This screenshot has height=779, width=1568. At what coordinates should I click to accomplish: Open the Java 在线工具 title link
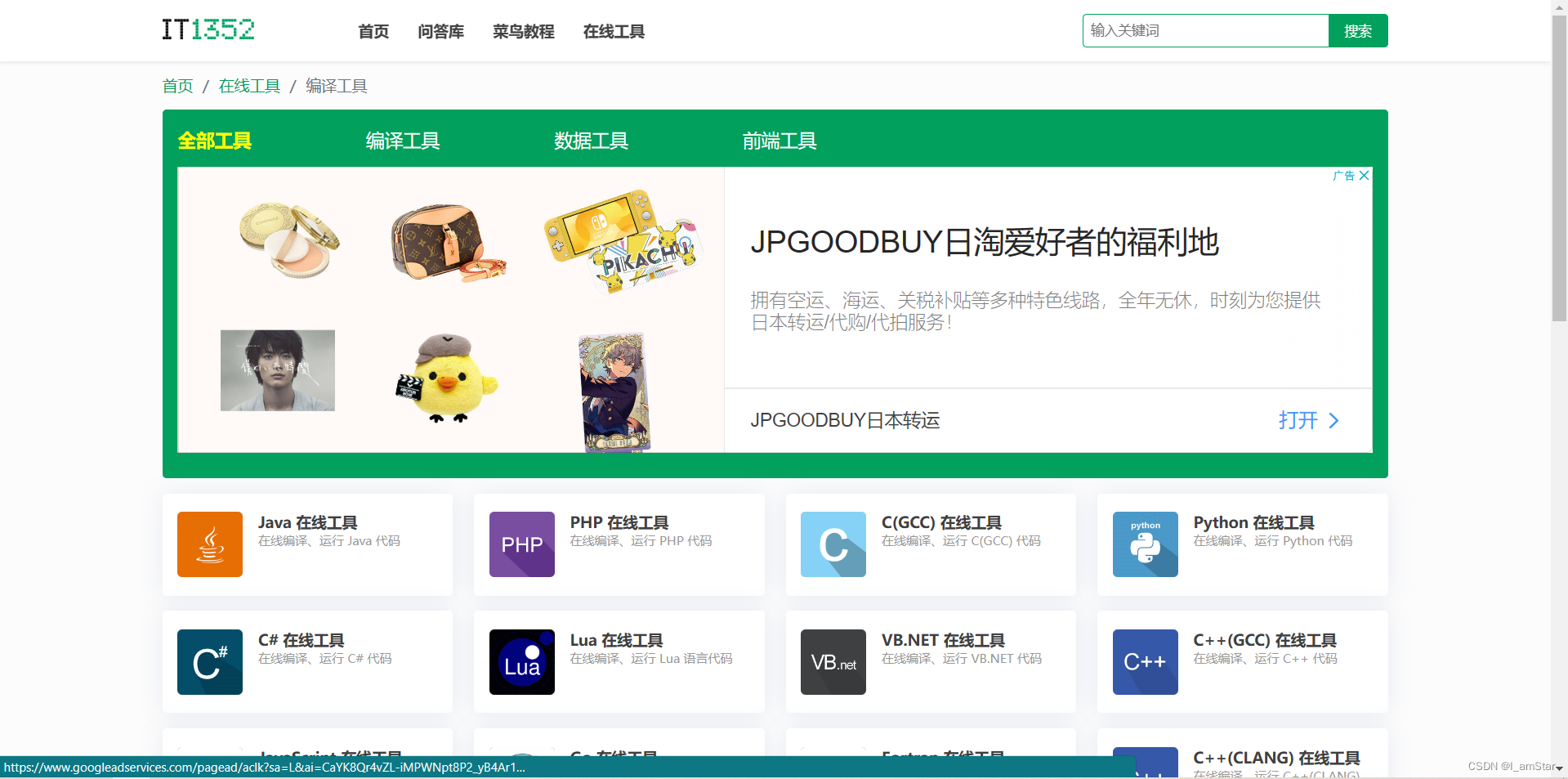click(308, 522)
